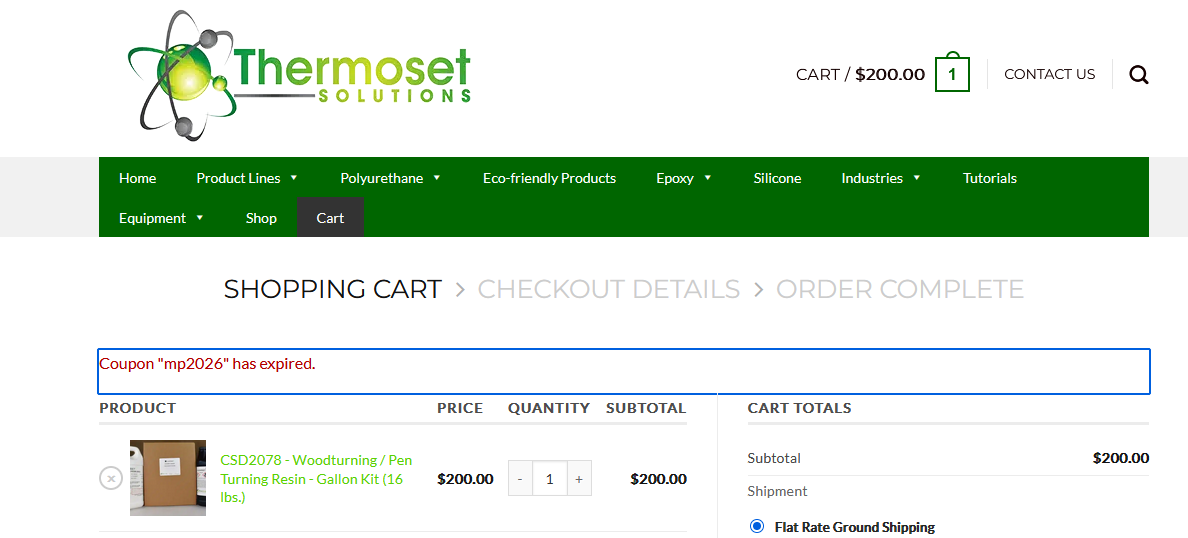The image size is (1188, 538).
Task: Open the Silicone menu item
Action: [x=777, y=178]
